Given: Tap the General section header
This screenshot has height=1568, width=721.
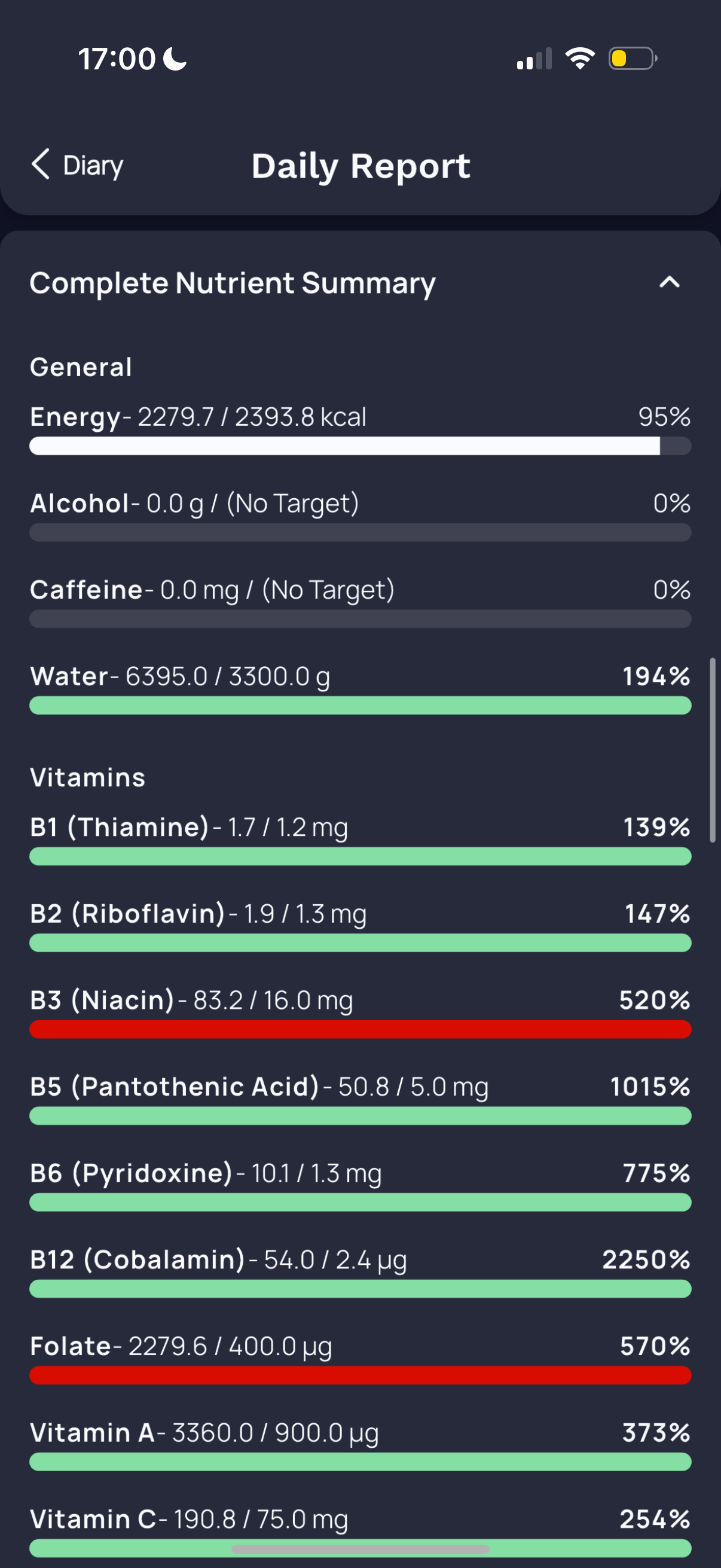Looking at the screenshot, I should [81, 367].
